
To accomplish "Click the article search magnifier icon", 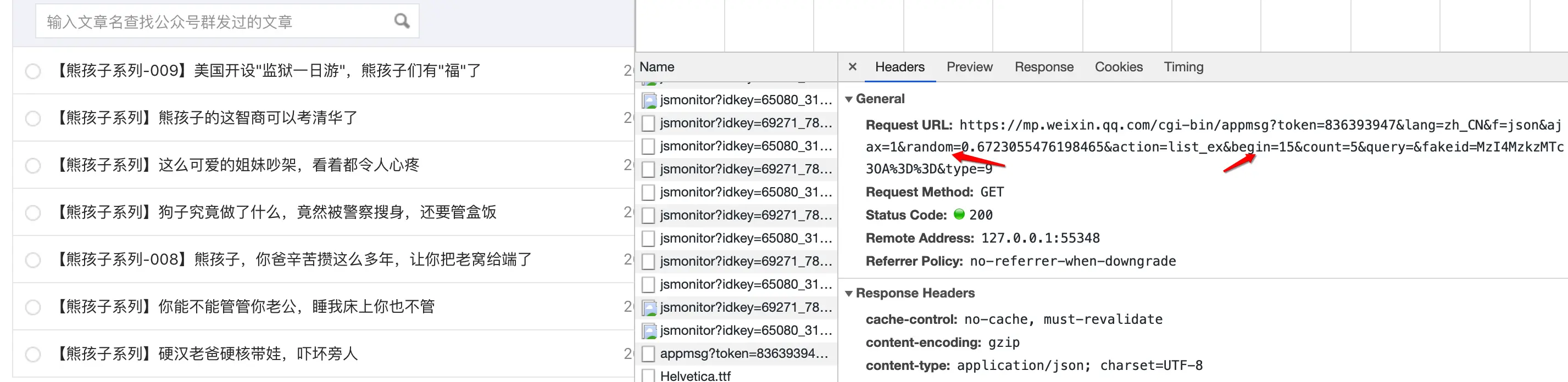I will [402, 21].
